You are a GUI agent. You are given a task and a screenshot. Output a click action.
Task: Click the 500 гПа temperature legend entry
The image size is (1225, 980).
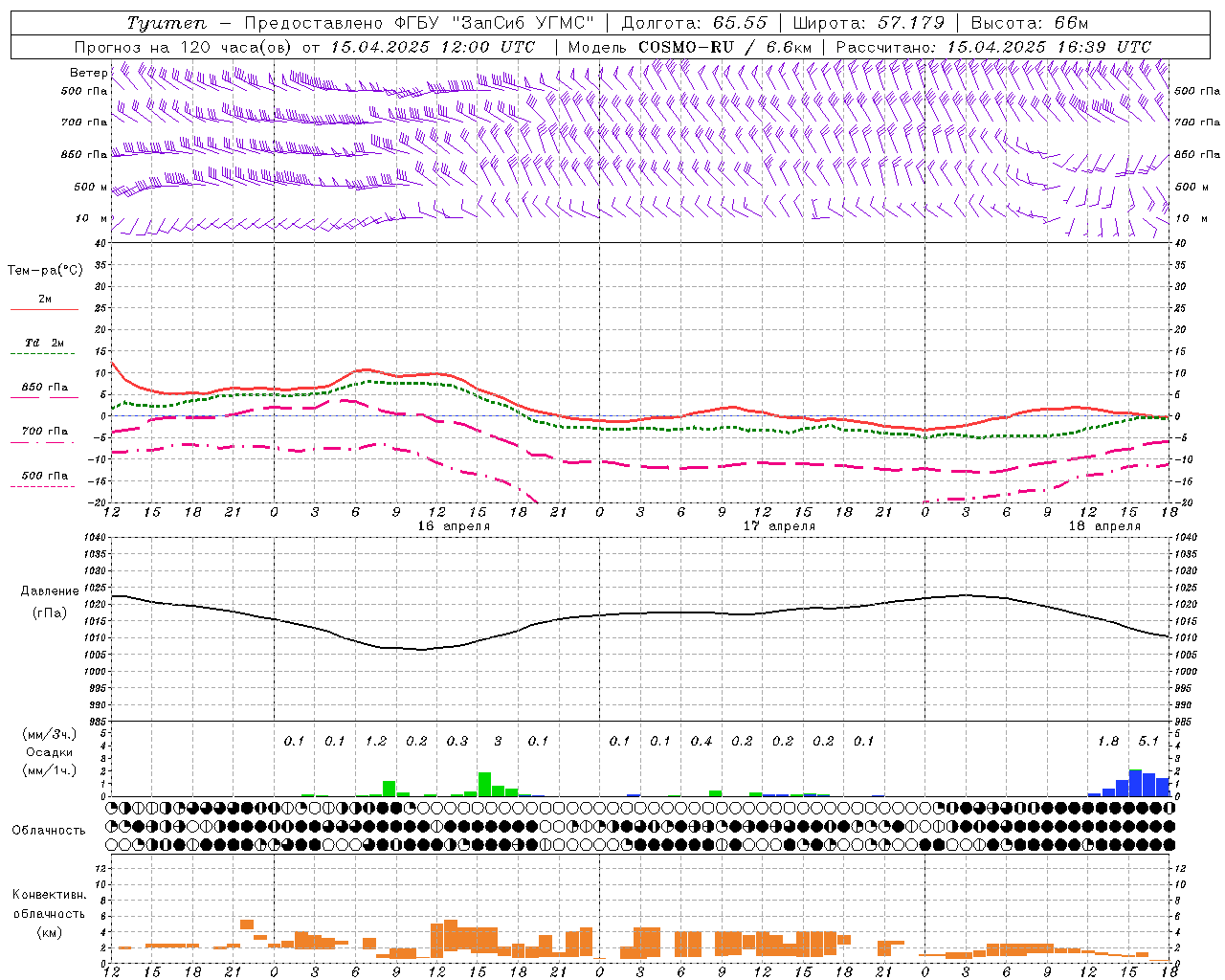pos(44,476)
